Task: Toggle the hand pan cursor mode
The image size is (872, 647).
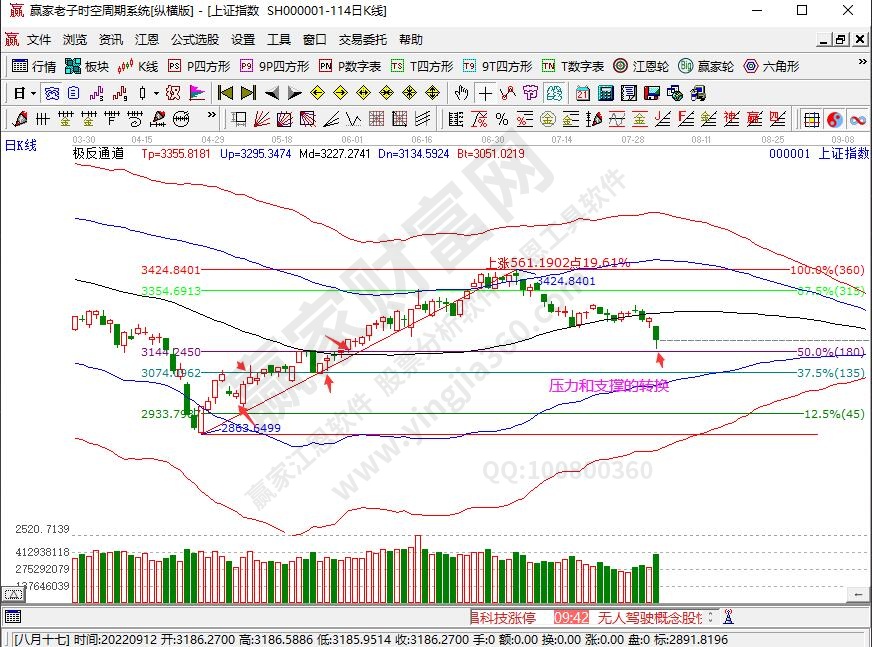Action: pyautogui.click(x=461, y=93)
